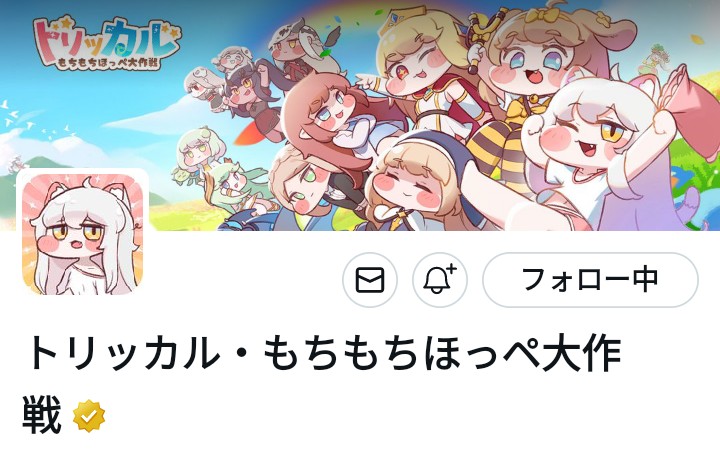
Task: Click the gold verified checkmark badge
Action: (89, 416)
